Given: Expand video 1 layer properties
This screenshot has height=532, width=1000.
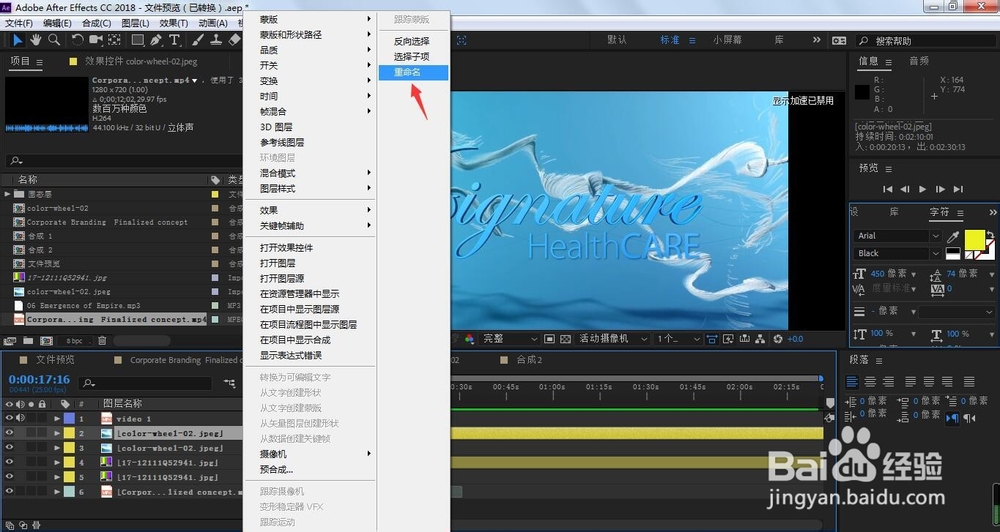Looking at the screenshot, I should [57, 418].
